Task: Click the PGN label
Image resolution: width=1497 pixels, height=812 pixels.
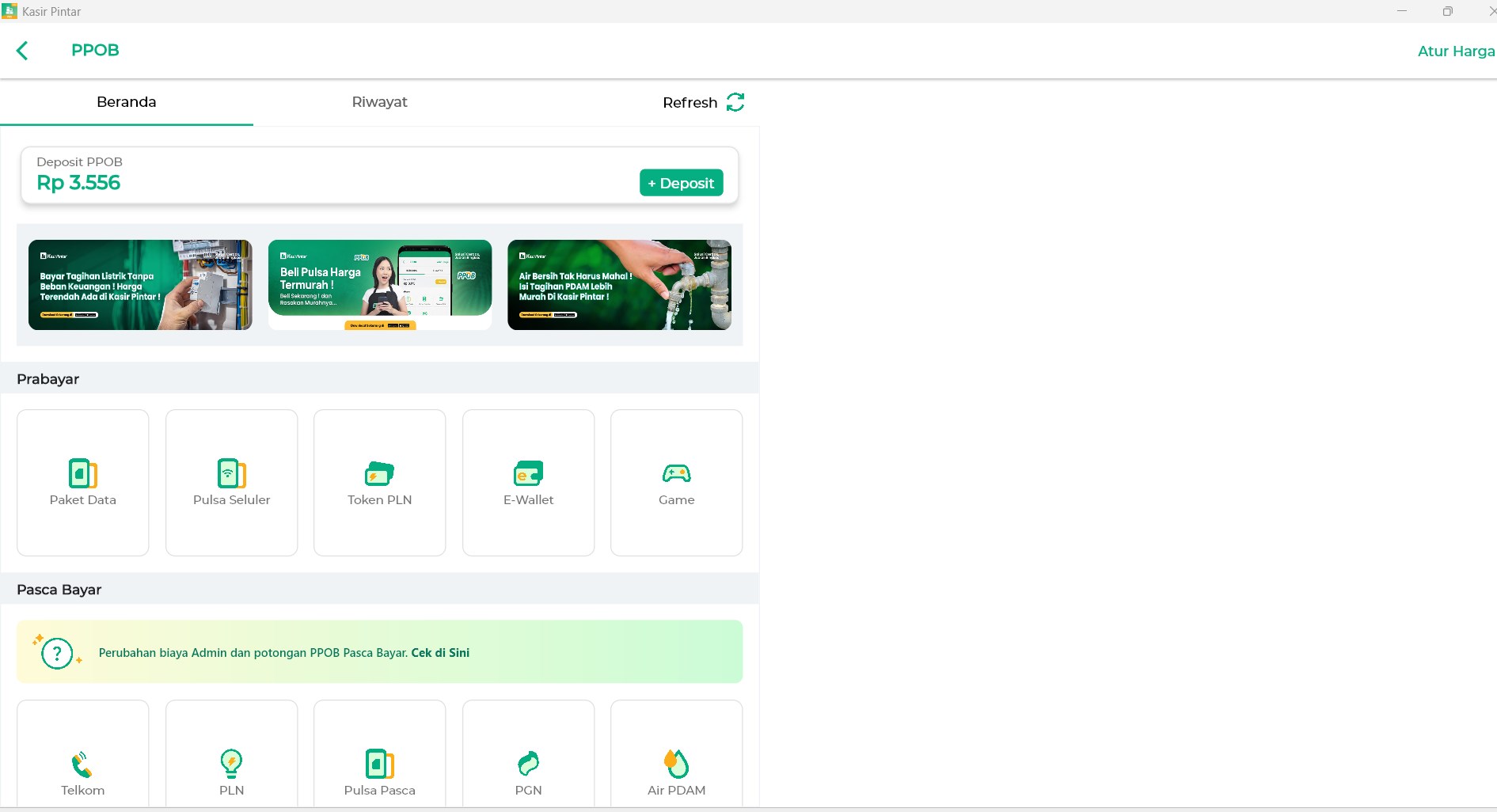Action: pyautogui.click(x=529, y=791)
